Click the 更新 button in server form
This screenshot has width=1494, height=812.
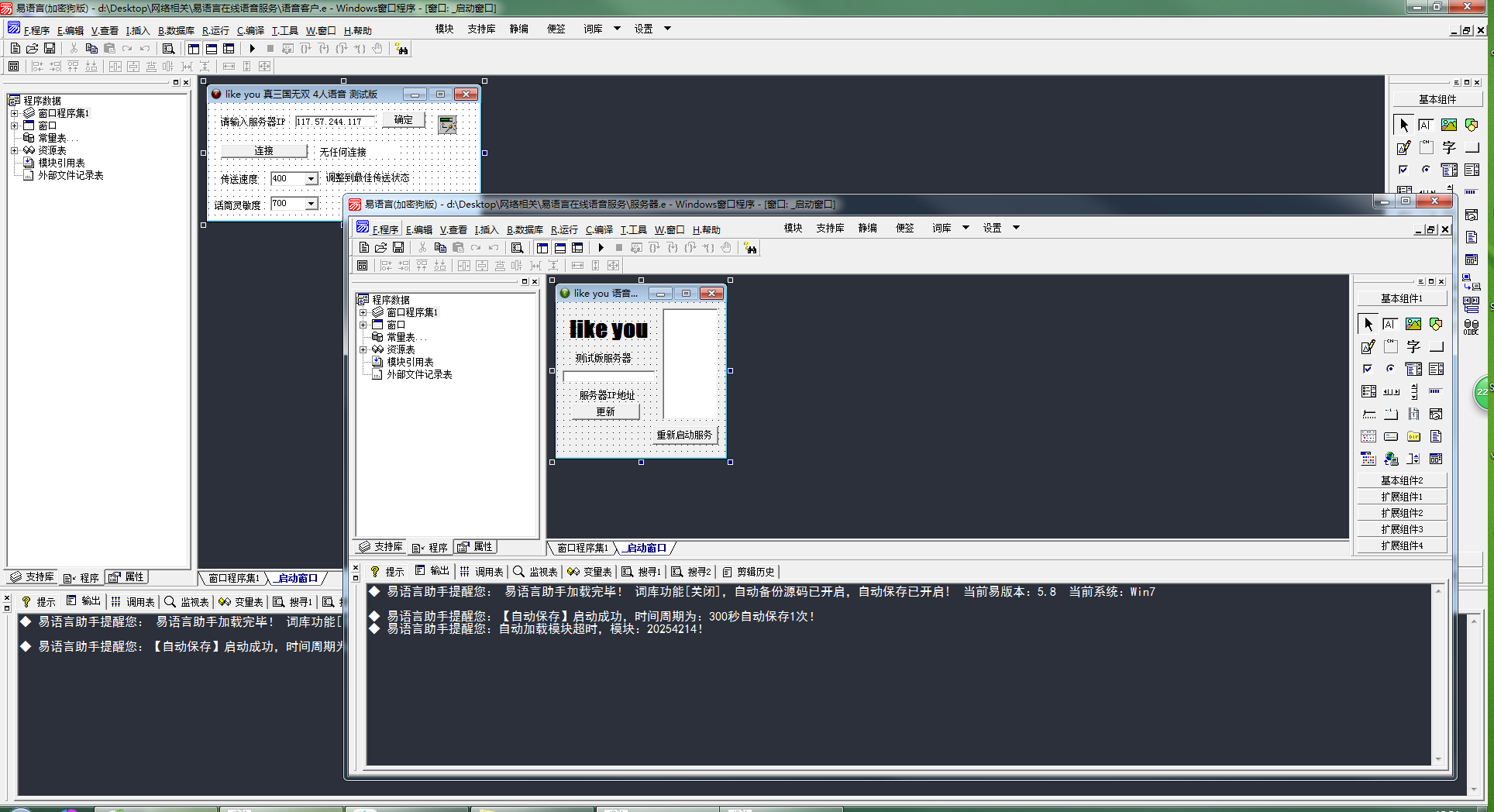point(605,412)
